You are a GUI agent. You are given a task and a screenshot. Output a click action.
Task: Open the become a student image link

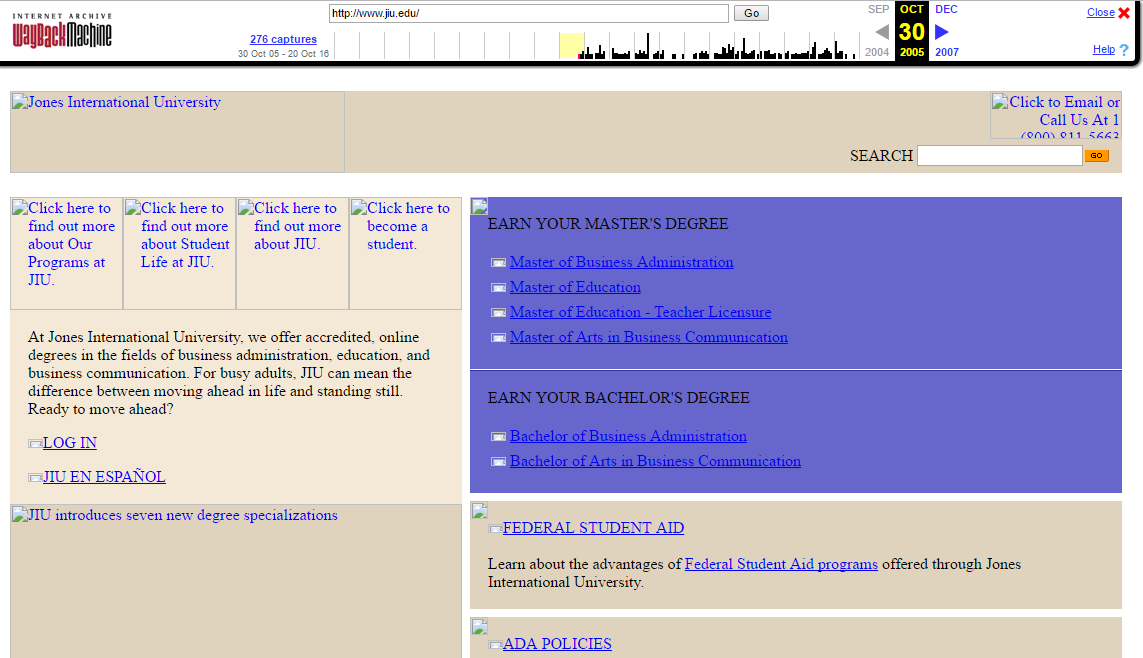[405, 253]
